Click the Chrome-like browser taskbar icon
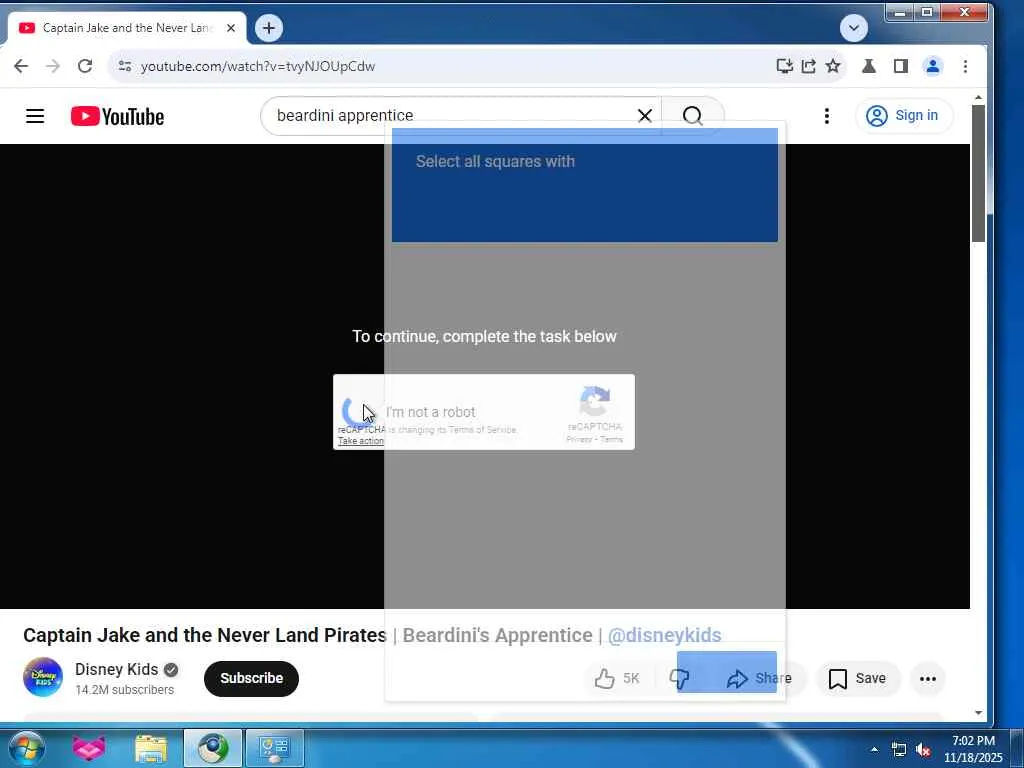Viewport: 1024px width, 768px height. 213,748
